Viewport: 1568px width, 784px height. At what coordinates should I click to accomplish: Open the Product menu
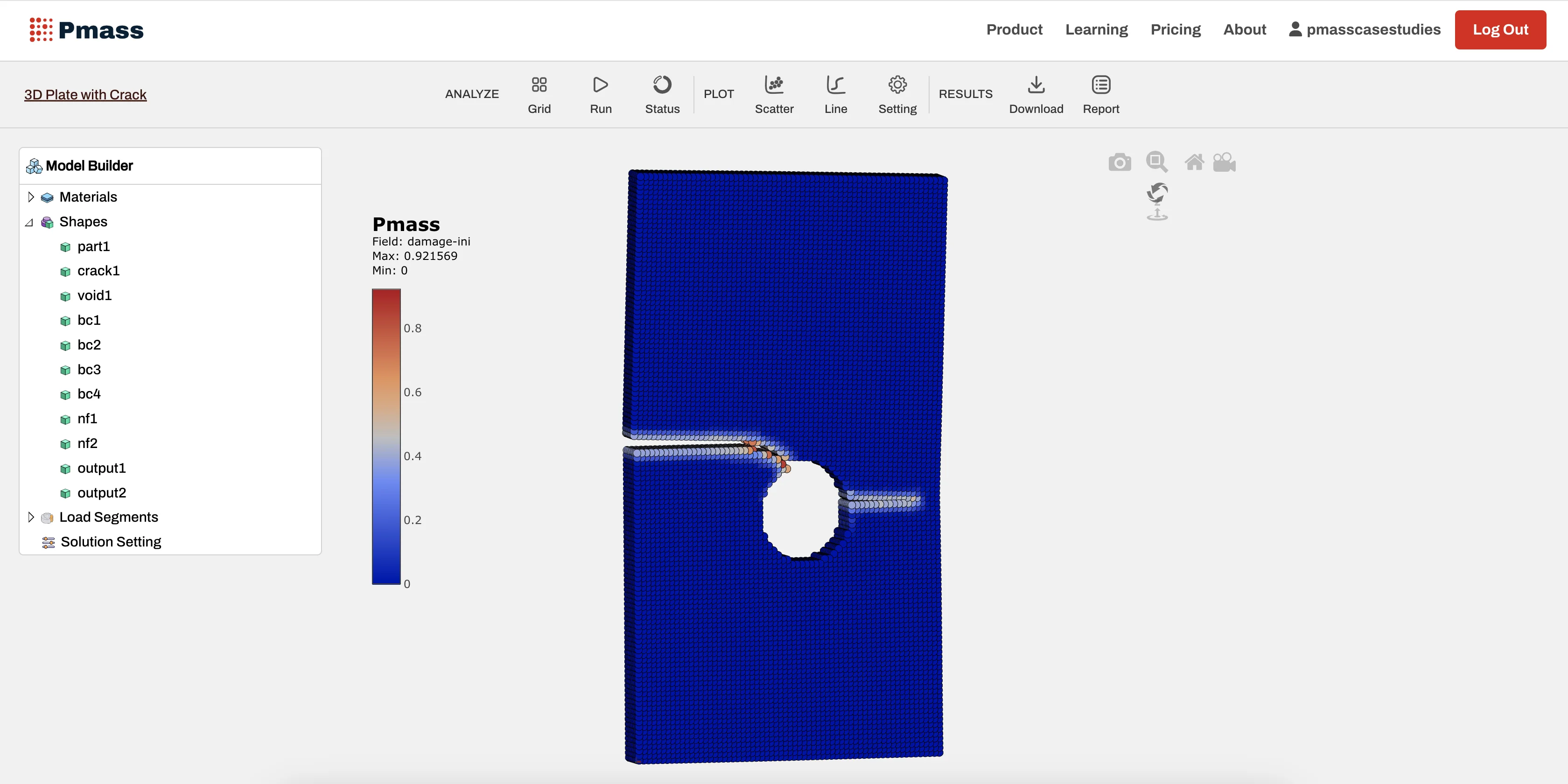point(1014,29)
